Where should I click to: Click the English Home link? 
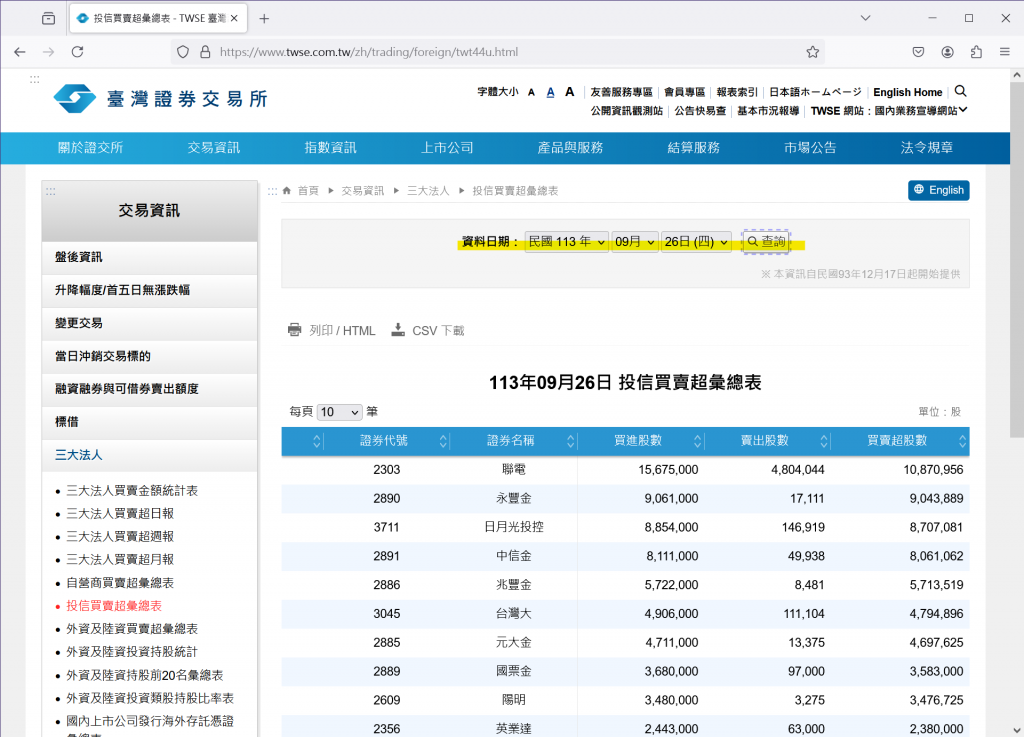(908, 92)
